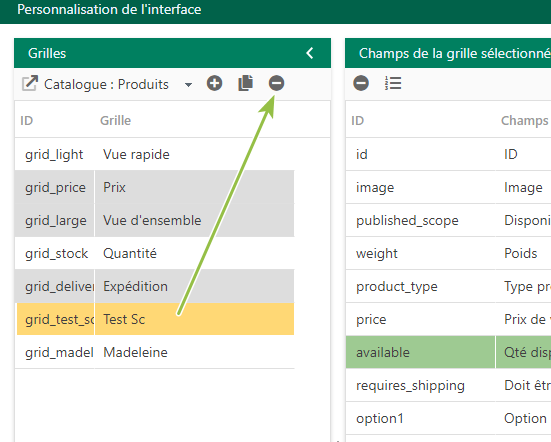The image size is (551, 442).
Task: Select the grid_price Prix row
Action: click(155, 187)
